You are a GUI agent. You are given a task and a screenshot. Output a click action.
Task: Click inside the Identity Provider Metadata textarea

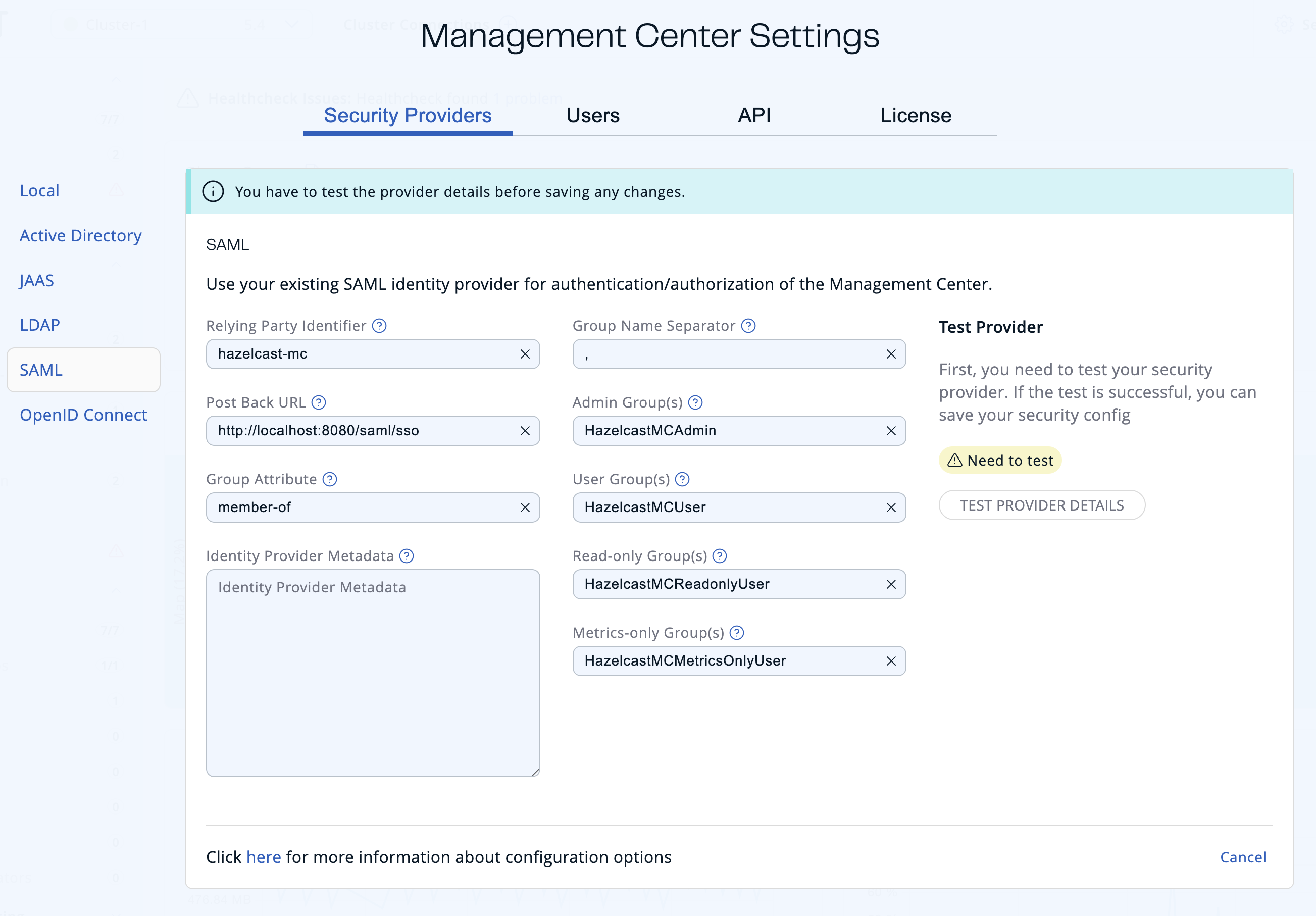coord(373,671)
